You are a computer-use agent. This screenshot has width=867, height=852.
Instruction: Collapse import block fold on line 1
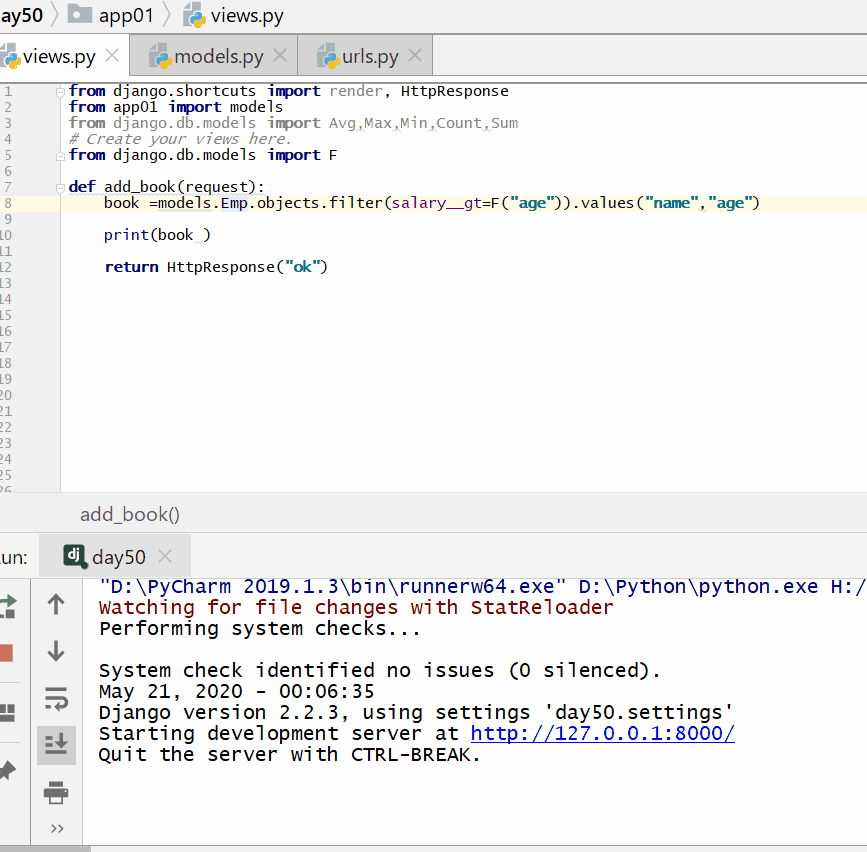(x=61, y=91)
